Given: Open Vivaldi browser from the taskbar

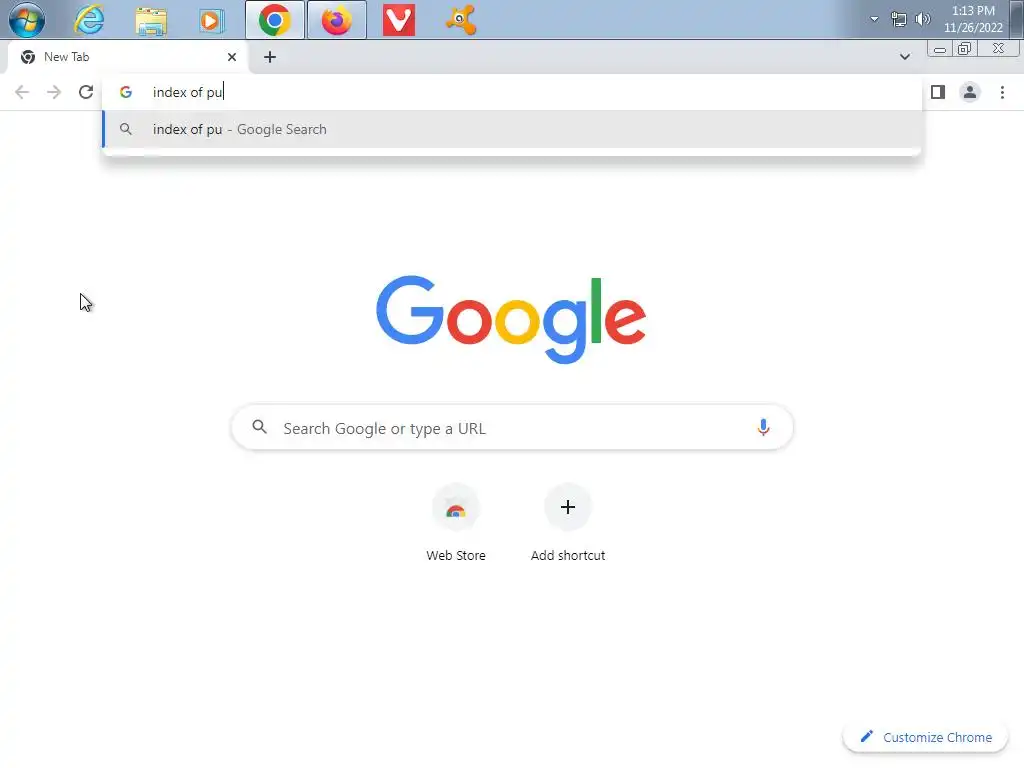Looking at the screenshot, I should click(x=398, y=20).
